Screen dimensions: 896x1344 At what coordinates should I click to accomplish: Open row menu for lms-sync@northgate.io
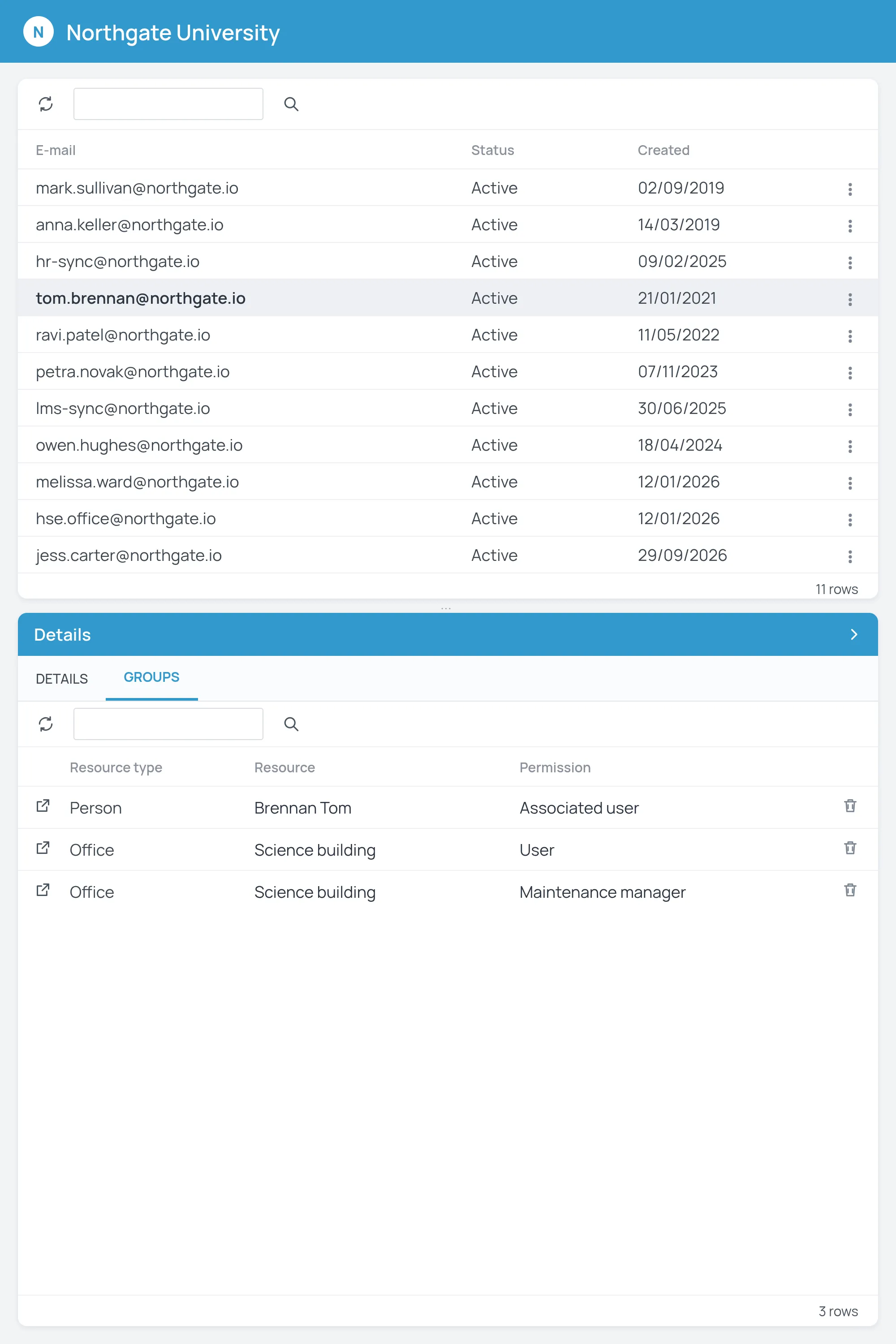click(850, 409)
